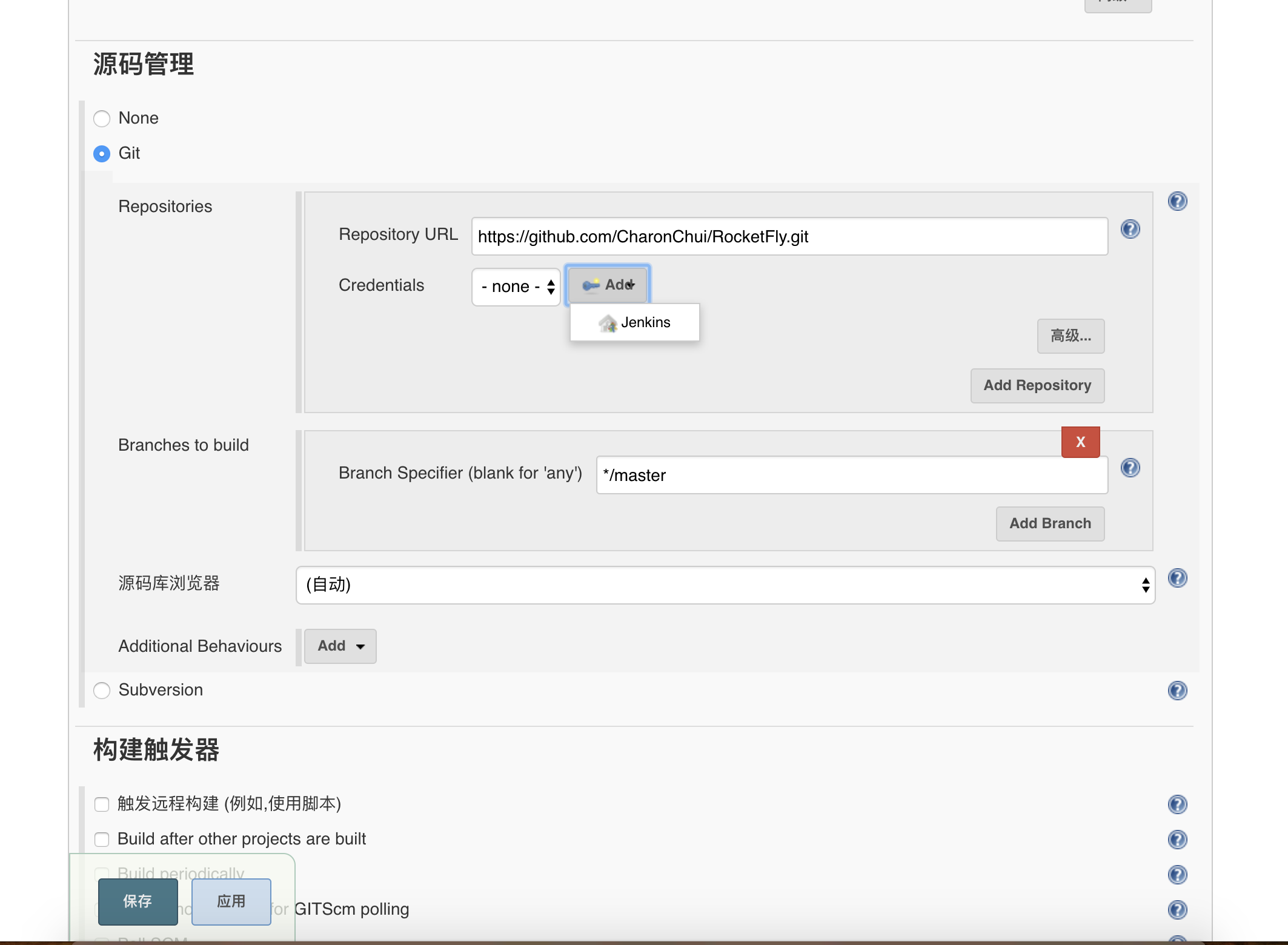Click help icon for 源码库浏览器 dropdown
Screen dimensions: 1288x945
pos(1177,578)
